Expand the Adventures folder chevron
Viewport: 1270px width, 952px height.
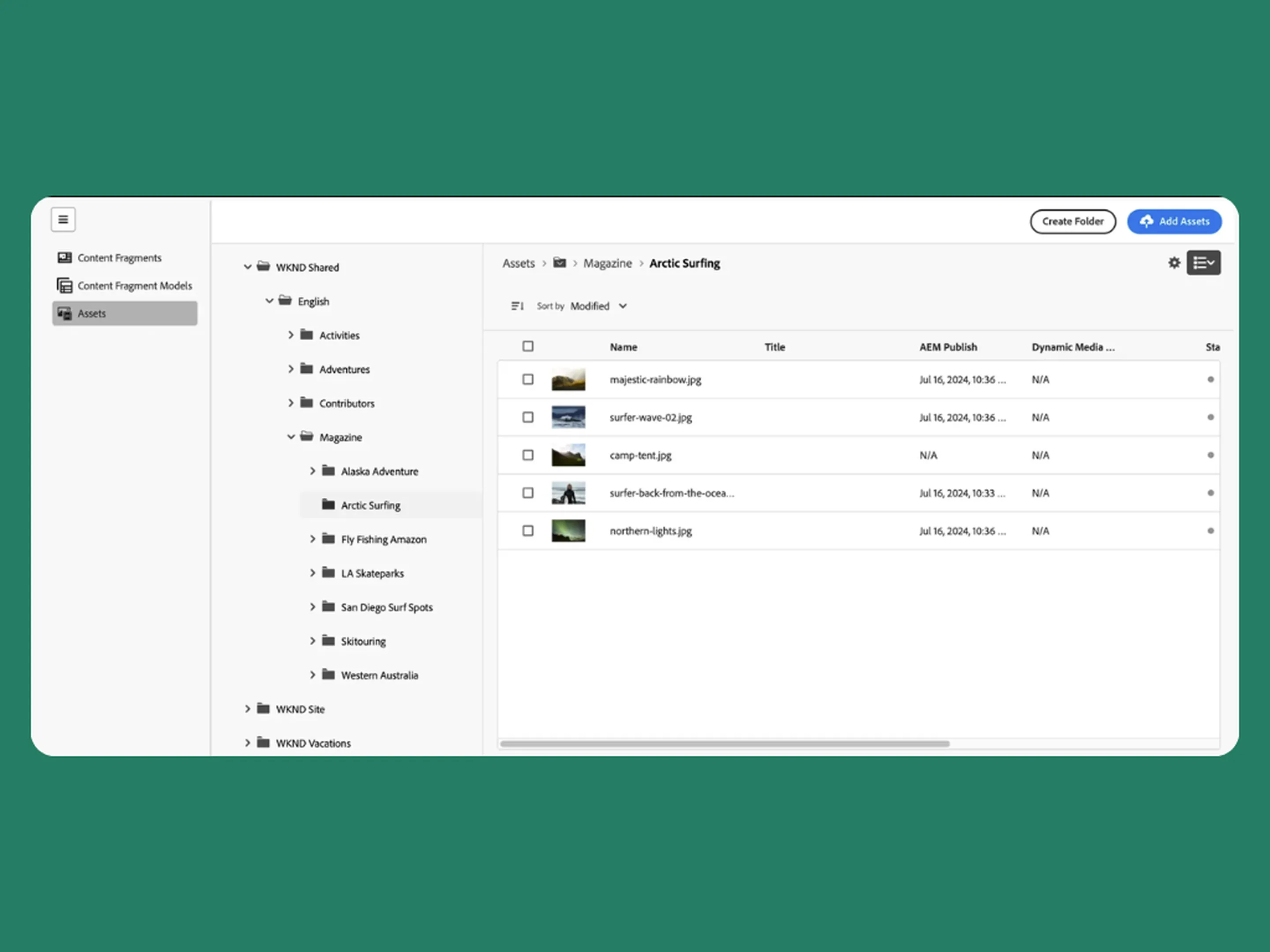pyautogui.click(x=291, y=368)
